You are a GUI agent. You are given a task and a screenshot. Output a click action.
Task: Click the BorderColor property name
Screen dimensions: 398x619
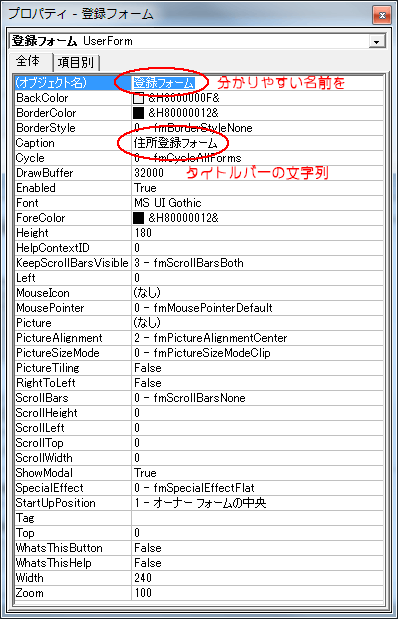pos(46,113)
